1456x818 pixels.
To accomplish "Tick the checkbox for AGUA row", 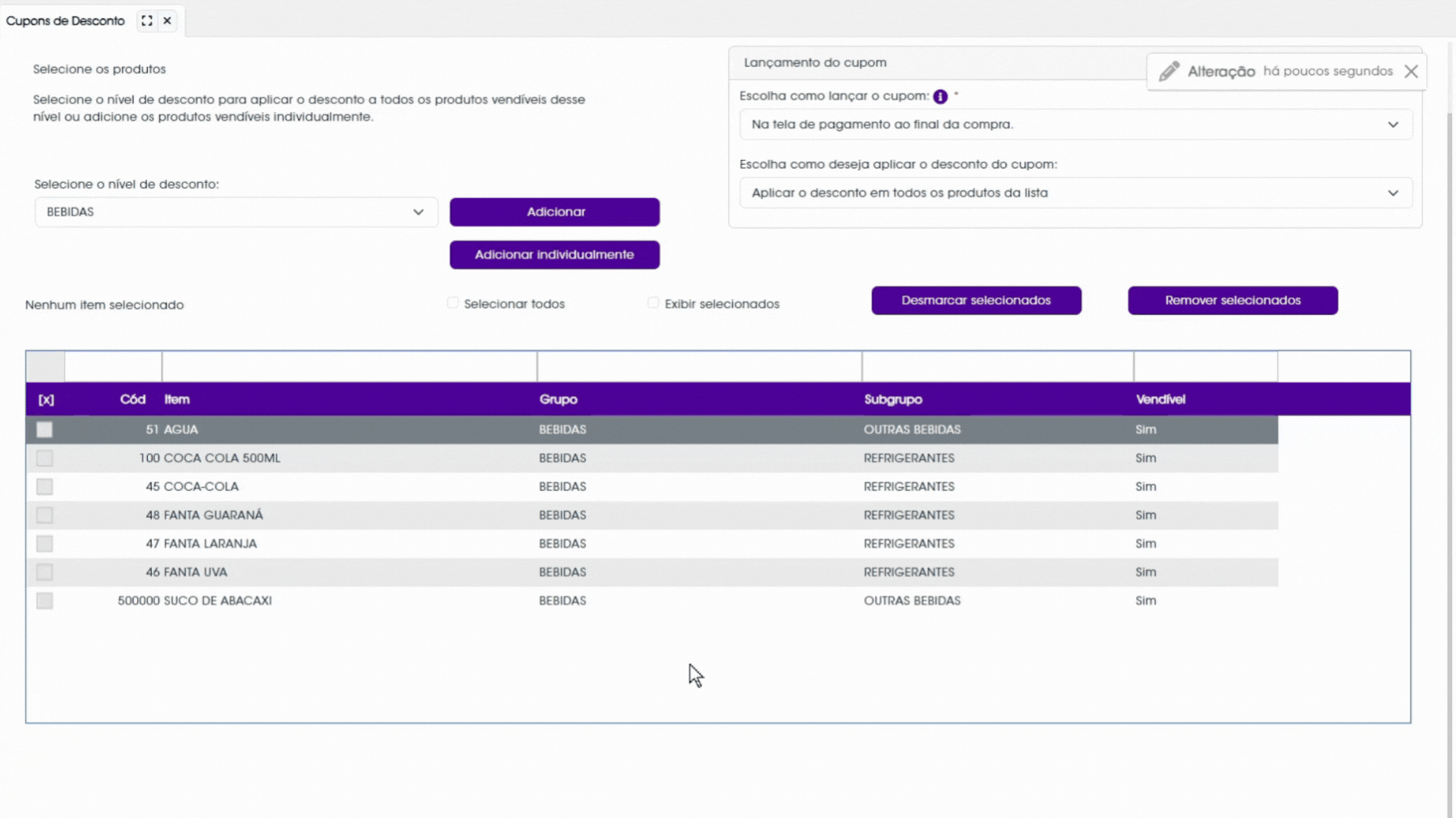I will pos(44,430).
